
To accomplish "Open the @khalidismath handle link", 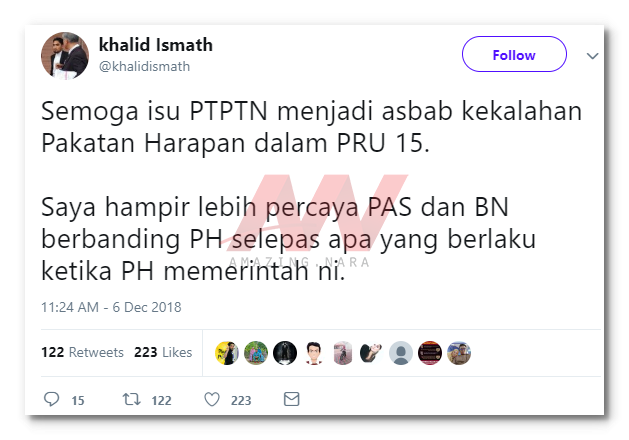I will click(x=144, y=66).
